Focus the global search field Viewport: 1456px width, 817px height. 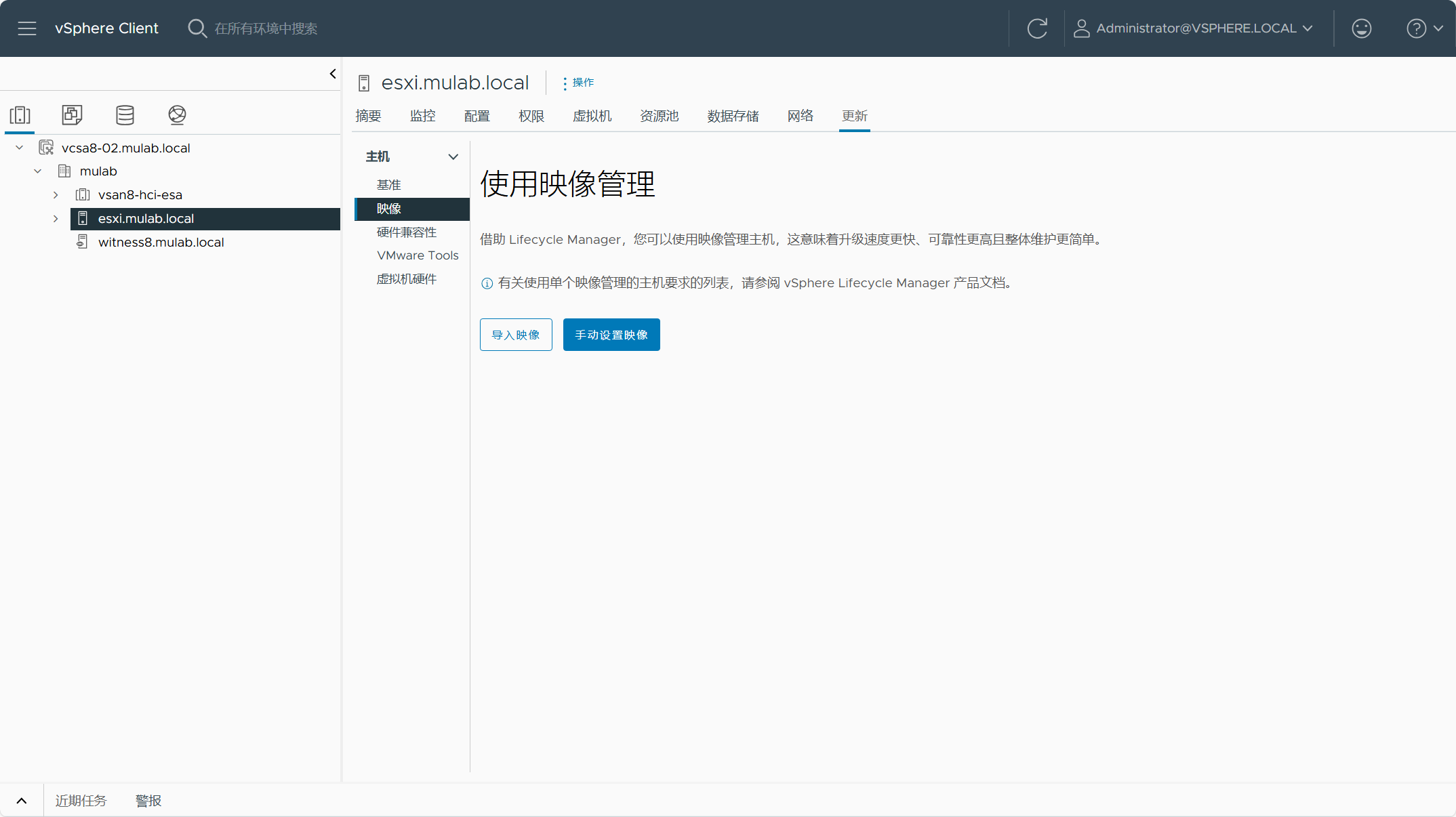[x=266, y=28]
